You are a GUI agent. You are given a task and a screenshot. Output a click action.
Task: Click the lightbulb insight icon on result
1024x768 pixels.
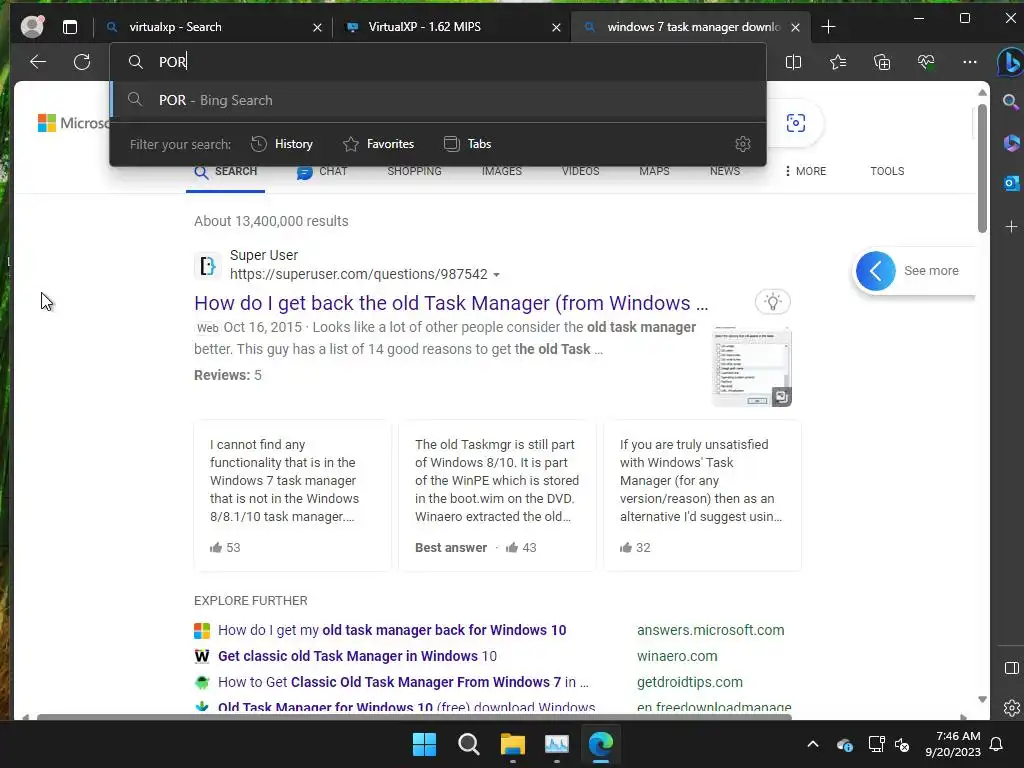pos(773,302)
